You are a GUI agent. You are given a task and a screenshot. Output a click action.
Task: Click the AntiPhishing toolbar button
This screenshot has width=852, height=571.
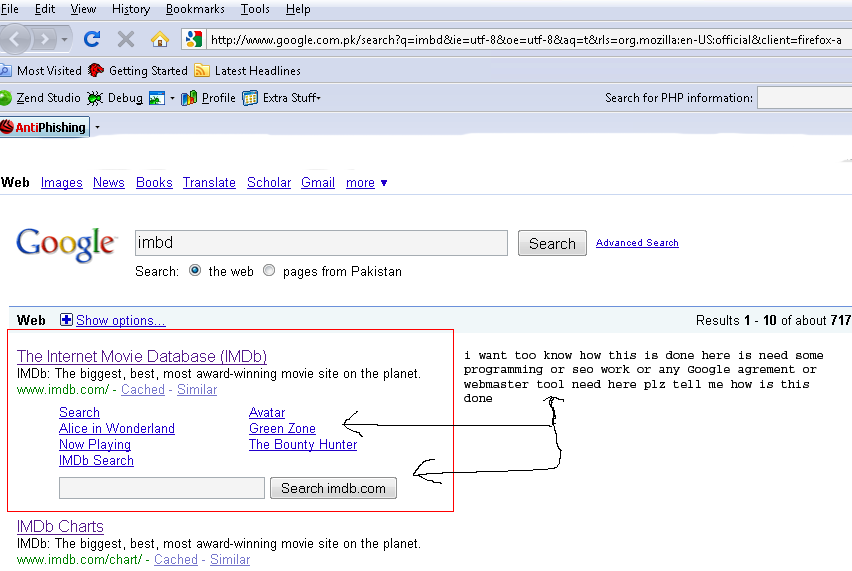45,127
